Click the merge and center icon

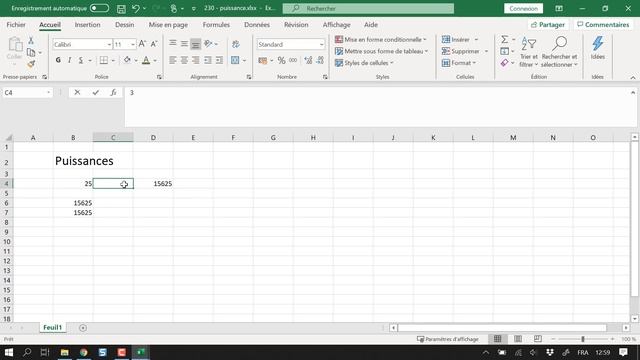[235, 60]
